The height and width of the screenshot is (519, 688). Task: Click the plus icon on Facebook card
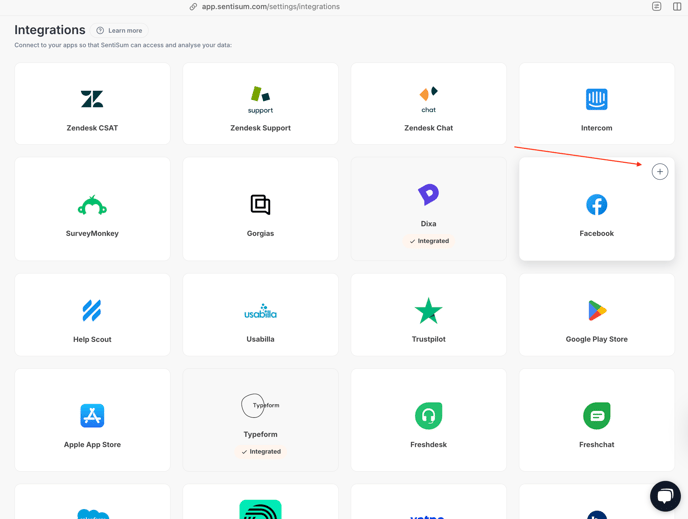tap(660, 172)
